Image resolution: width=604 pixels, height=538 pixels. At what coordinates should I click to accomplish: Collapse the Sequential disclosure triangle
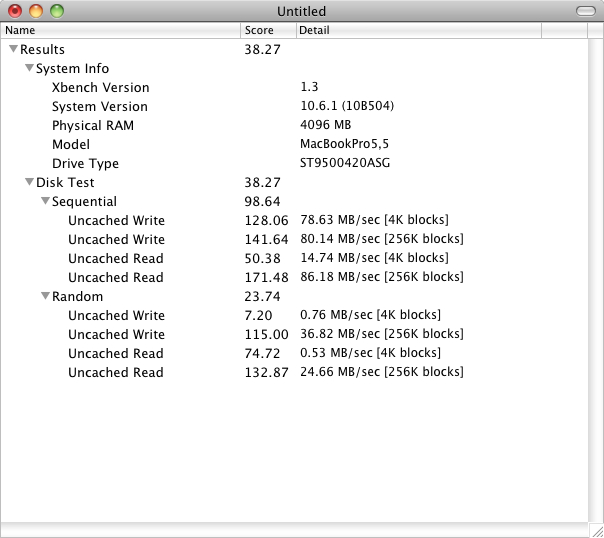pyautogui.click(x=45, y=201)
